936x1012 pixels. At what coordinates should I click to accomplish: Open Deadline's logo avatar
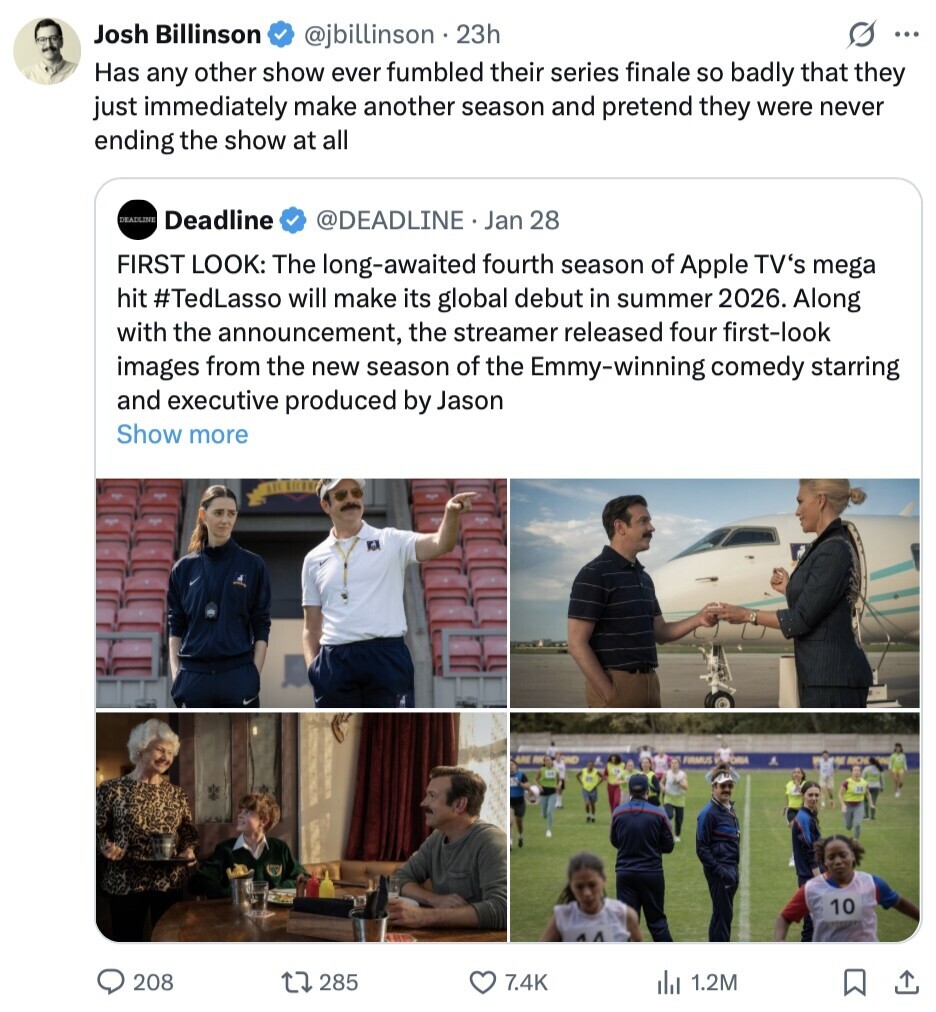pyautogui.click(x=137, y=220)
